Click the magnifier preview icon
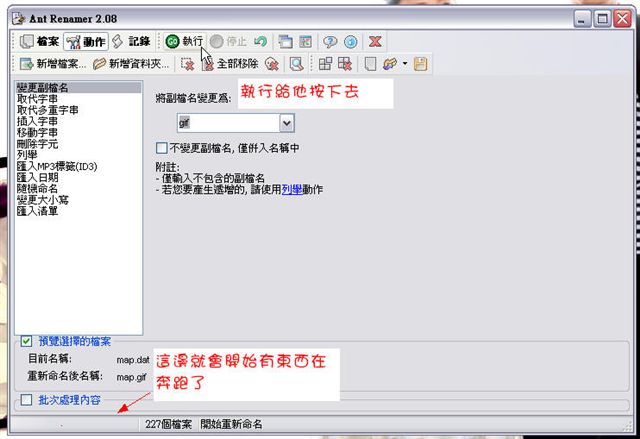Screen dimensions: 640x439 coord(296,64)
